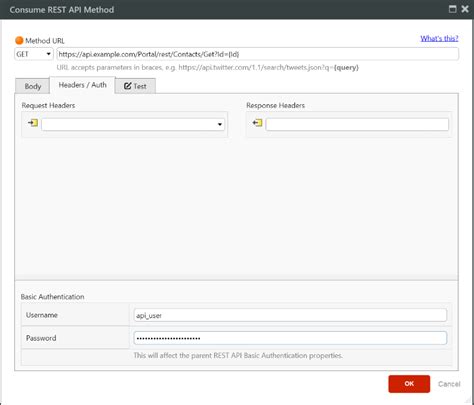Image resolution: width=474 pixels, height=405 pixels.
Task: Click the orange Method URL indicator icon
Action: [x=19, y=41]
